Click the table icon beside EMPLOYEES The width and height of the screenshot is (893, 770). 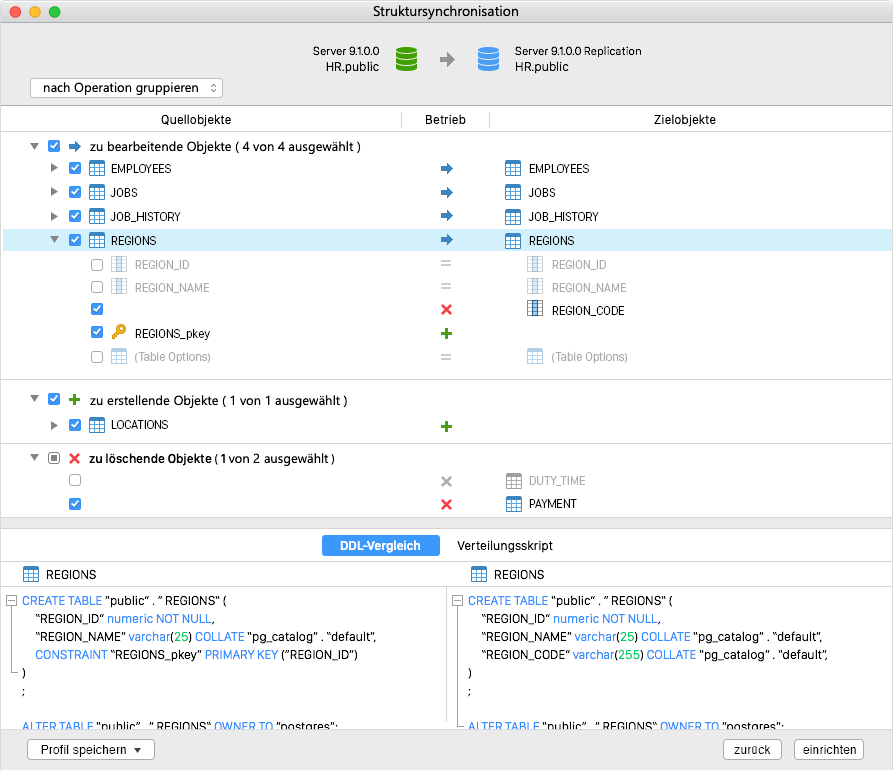(x=97, y=168)
